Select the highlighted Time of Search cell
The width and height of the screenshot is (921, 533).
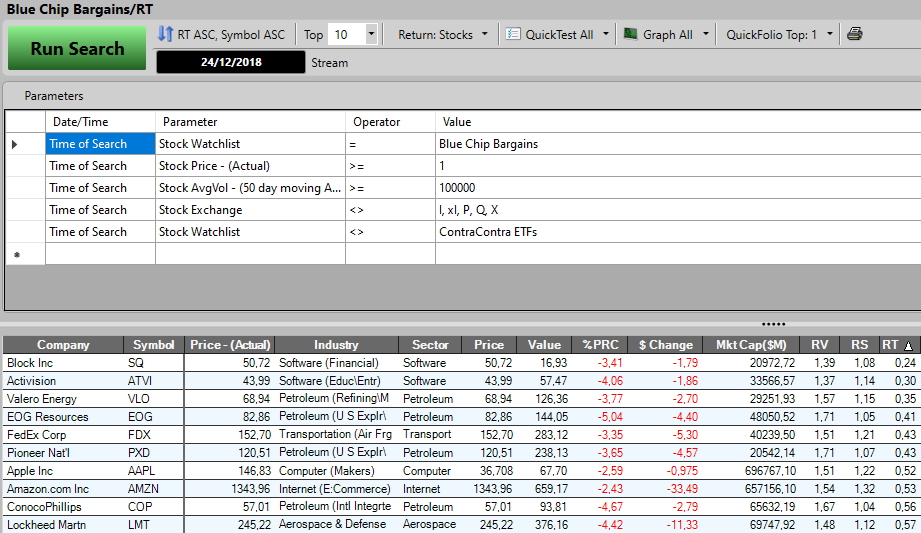point(100,144)
